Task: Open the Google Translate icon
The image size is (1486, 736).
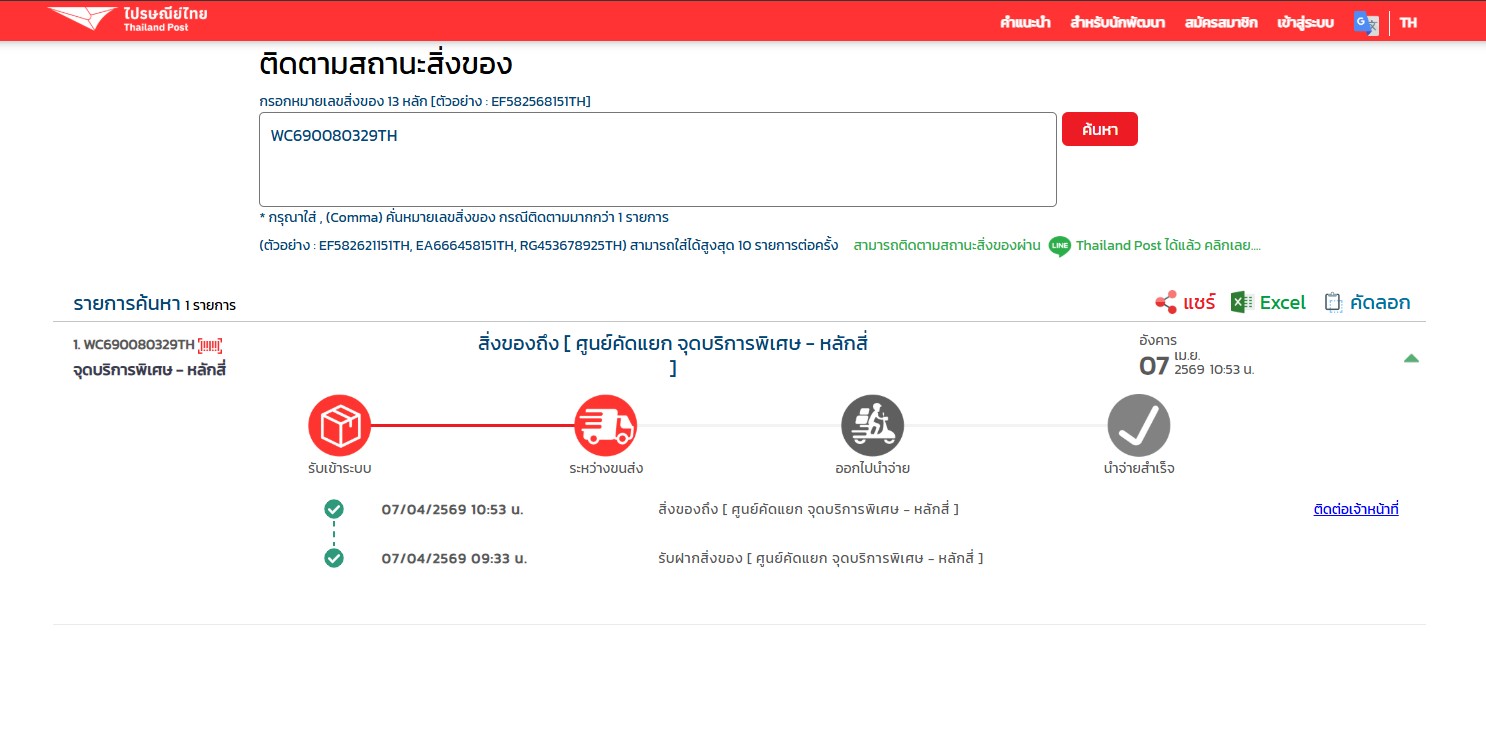Action: (x=1365, y=23)
